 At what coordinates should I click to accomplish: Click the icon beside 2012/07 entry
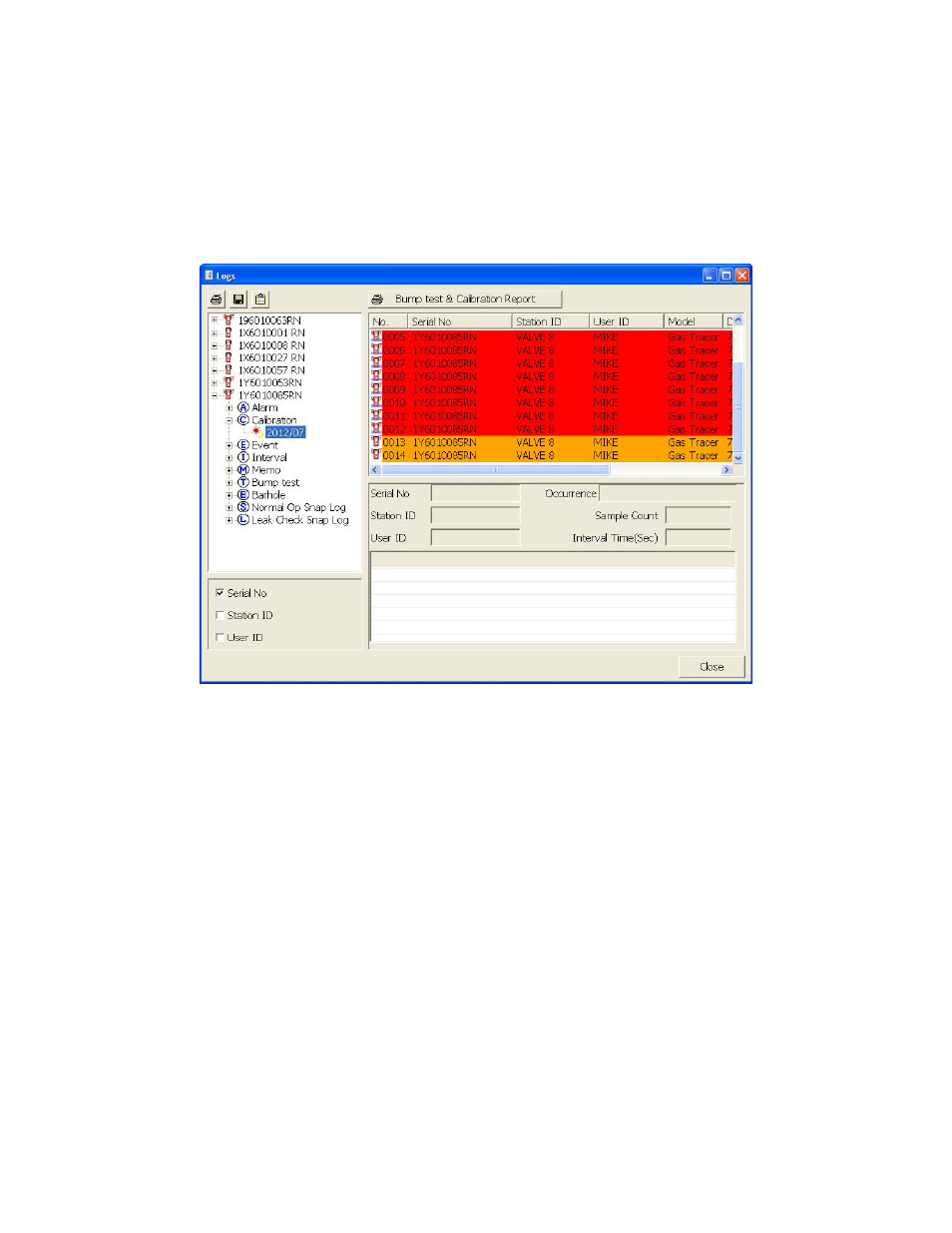(x=257, y=432)
